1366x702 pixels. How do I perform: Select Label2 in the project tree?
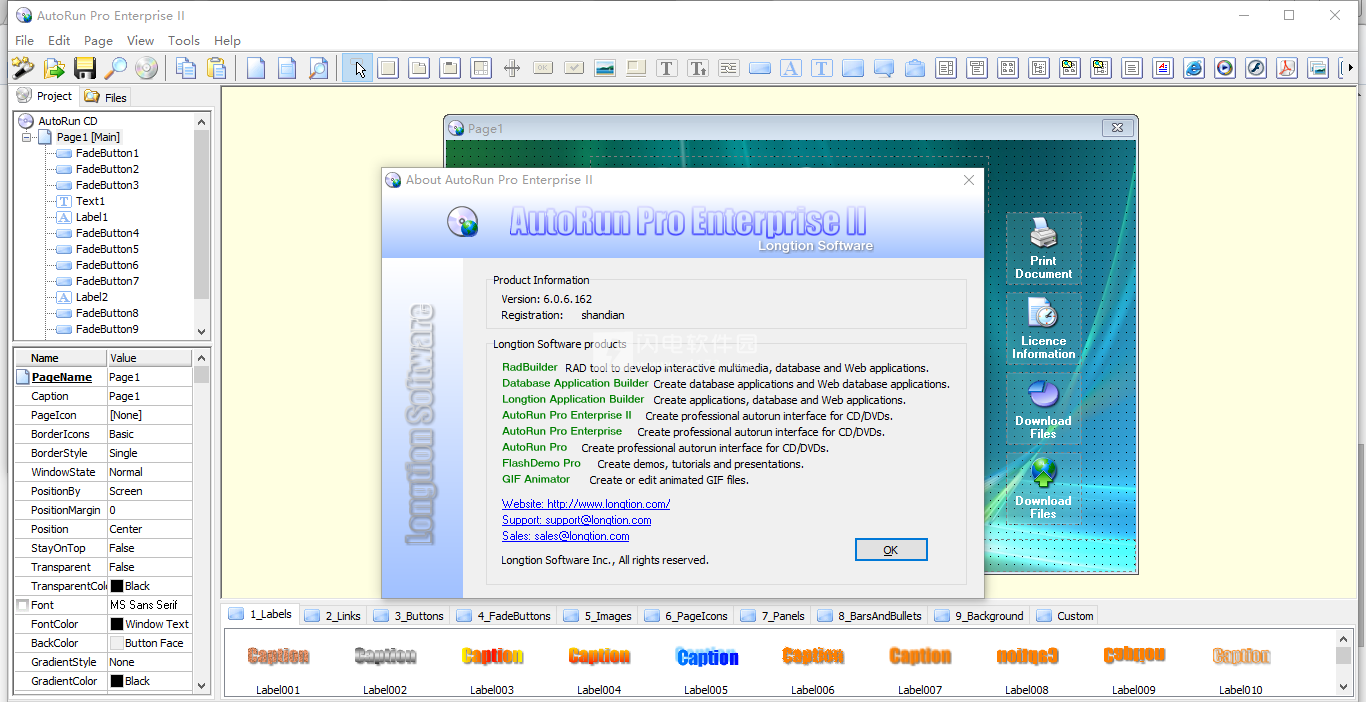click(91, 297)
